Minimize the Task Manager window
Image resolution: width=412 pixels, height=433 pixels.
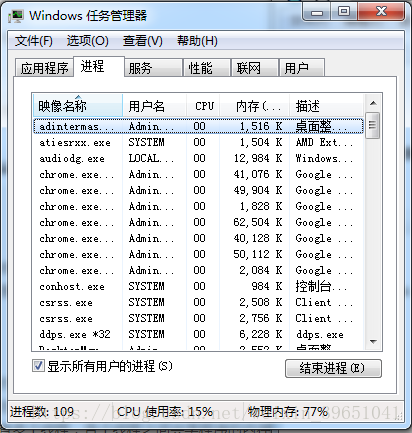pyautogui.click(x=317, y=12)
